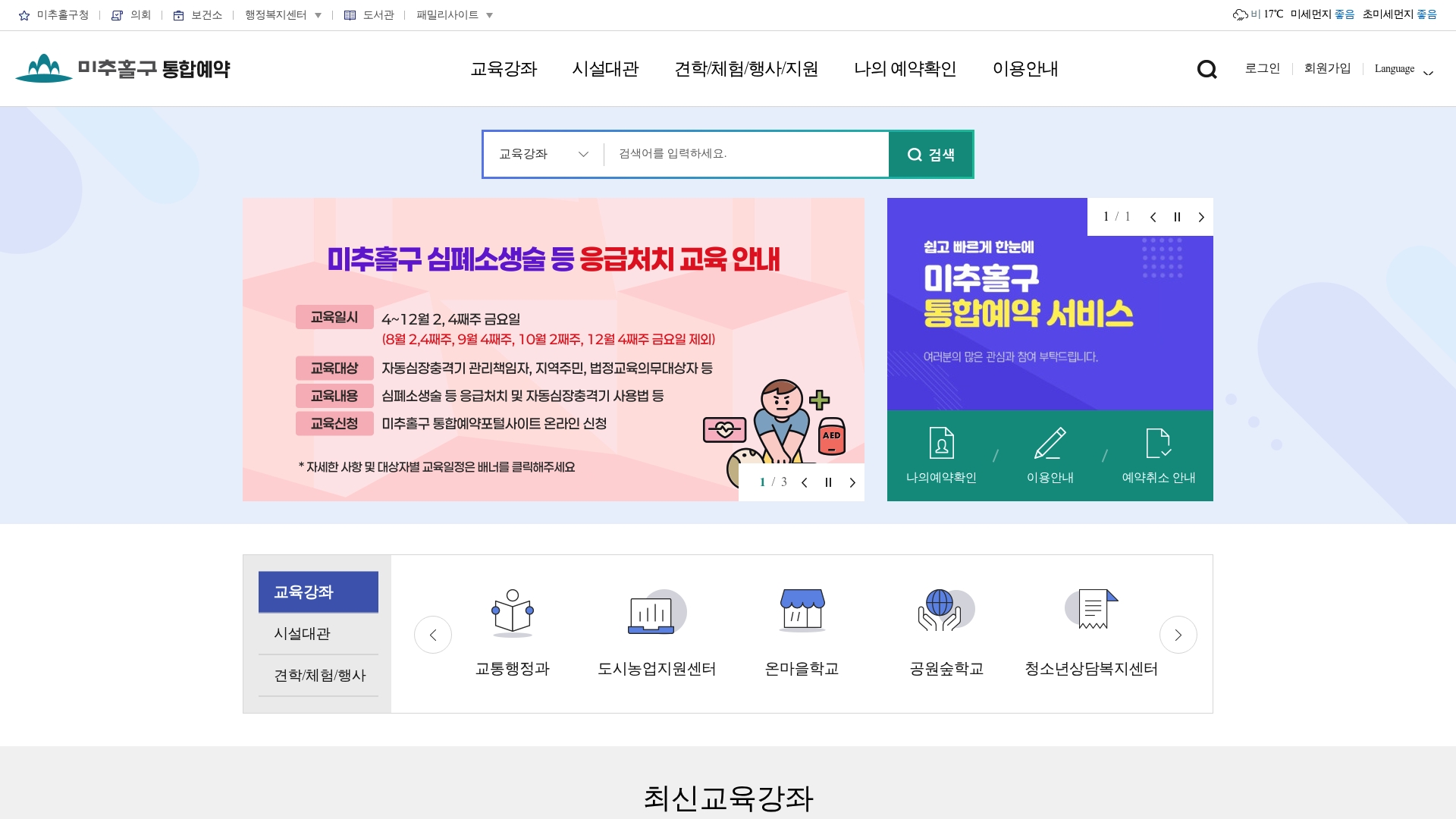Go to next slide in main banner

pos(852,482)
